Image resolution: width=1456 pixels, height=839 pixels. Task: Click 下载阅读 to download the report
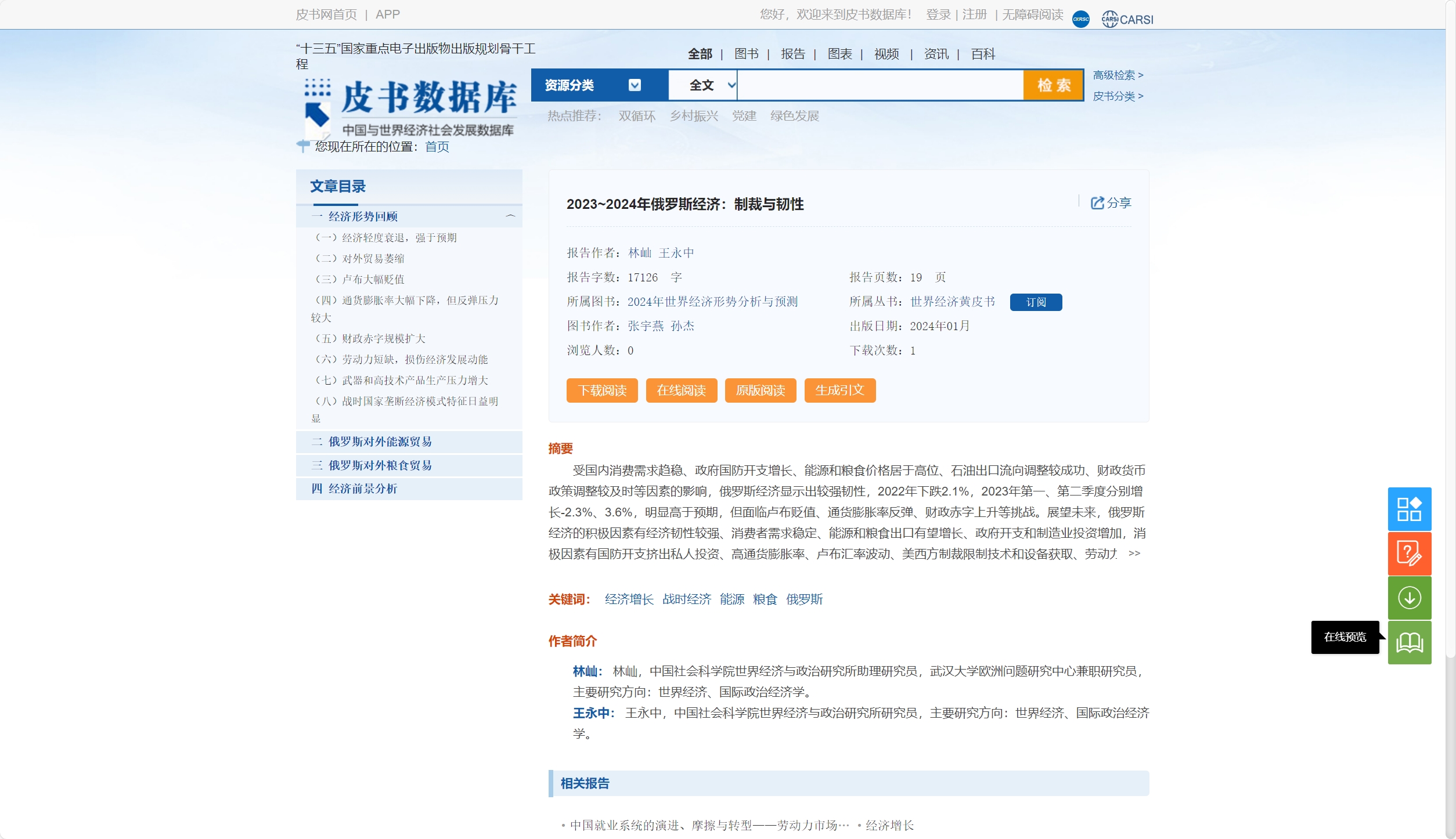tap(602, 390)
